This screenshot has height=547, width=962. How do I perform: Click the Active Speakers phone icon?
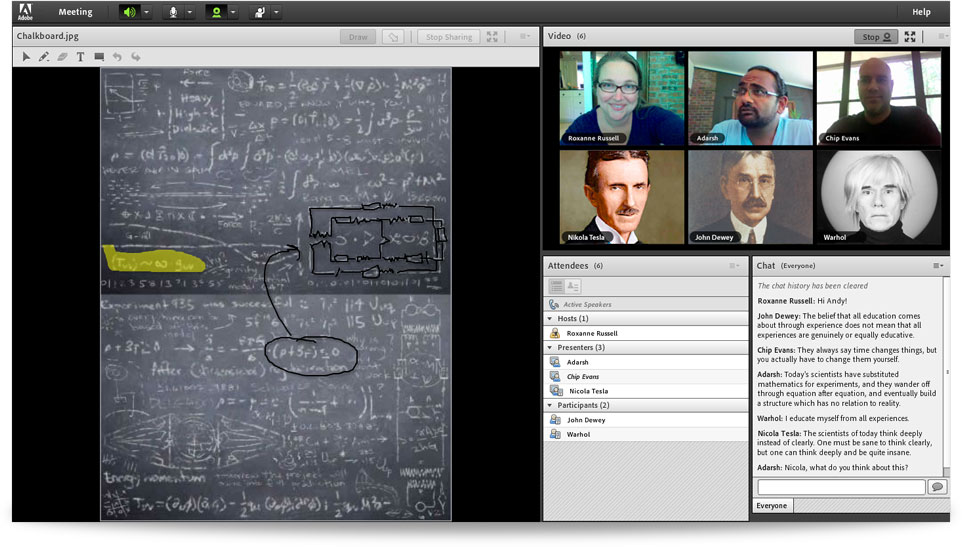coord(553,304)
